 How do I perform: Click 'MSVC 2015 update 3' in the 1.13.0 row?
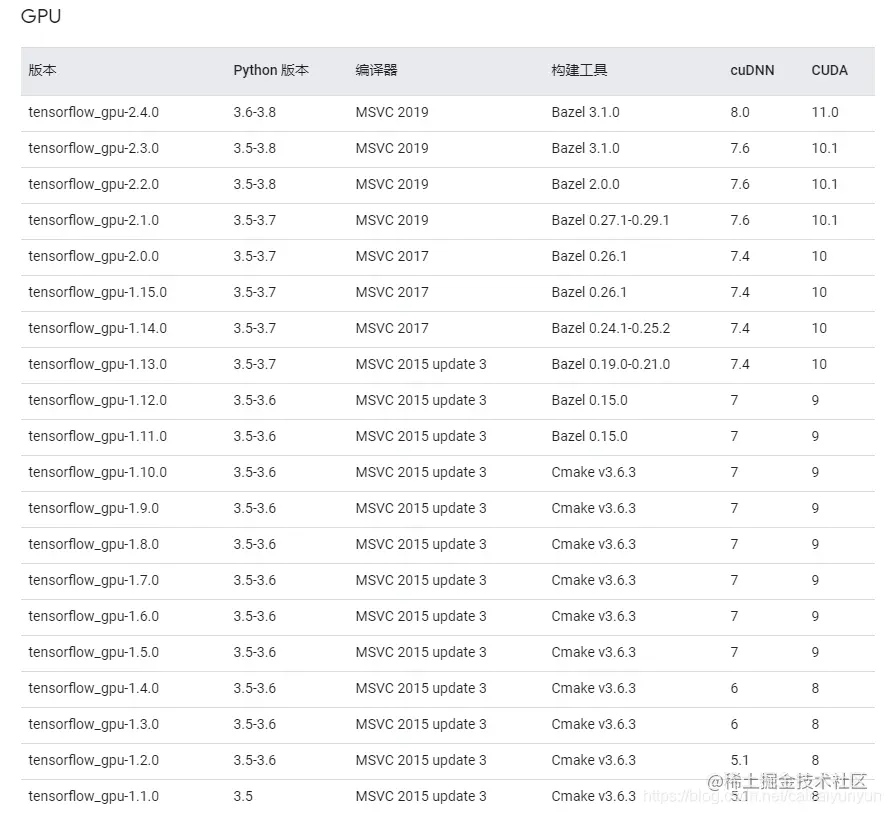[421, 364]
